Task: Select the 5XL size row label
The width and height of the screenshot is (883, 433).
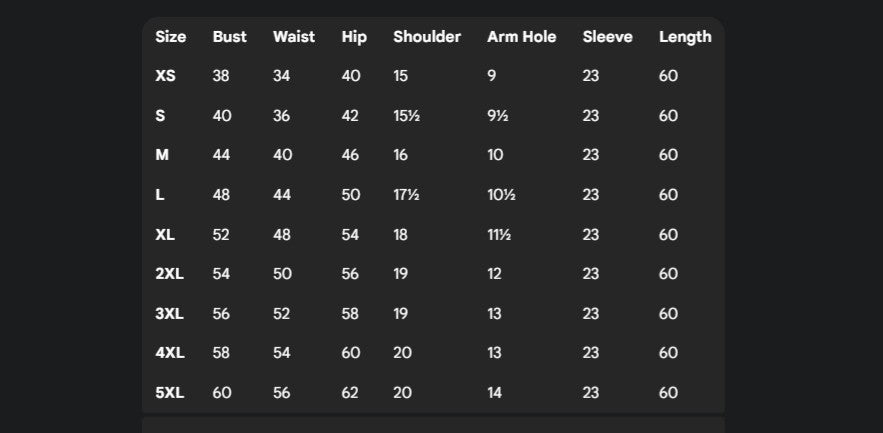Action: 169,393
